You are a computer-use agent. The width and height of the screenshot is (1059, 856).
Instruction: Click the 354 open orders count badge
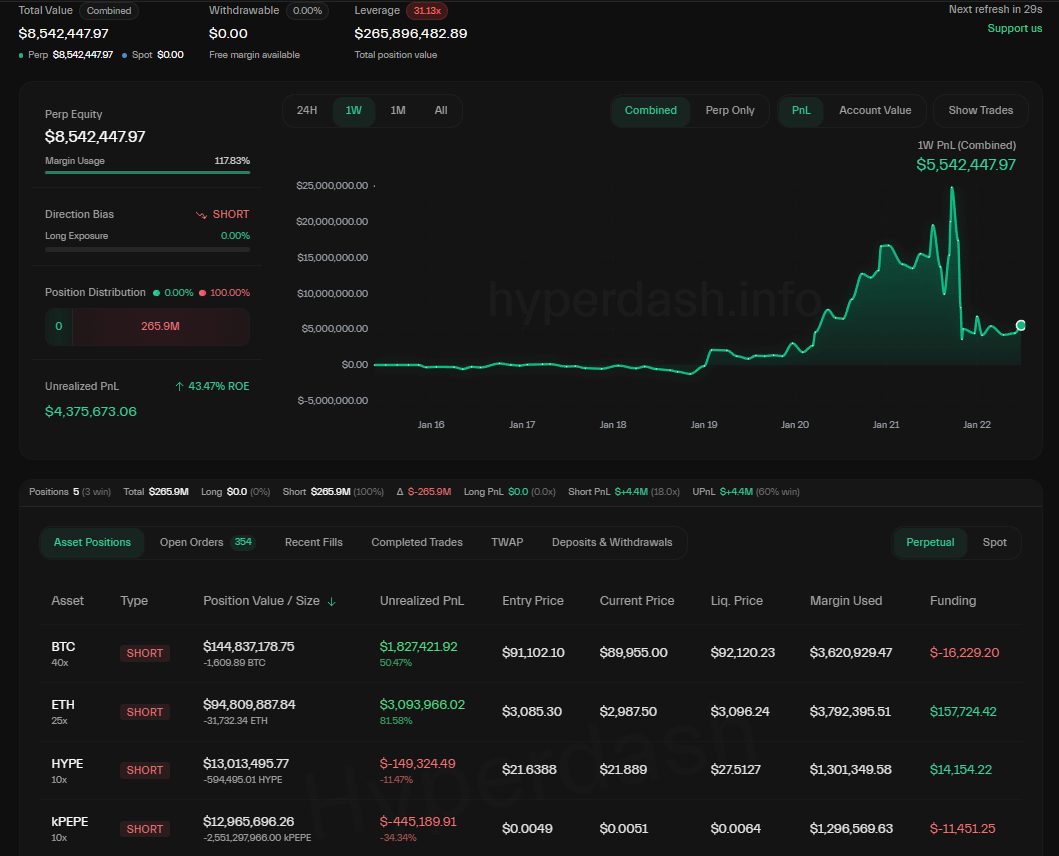coord(243,542)
